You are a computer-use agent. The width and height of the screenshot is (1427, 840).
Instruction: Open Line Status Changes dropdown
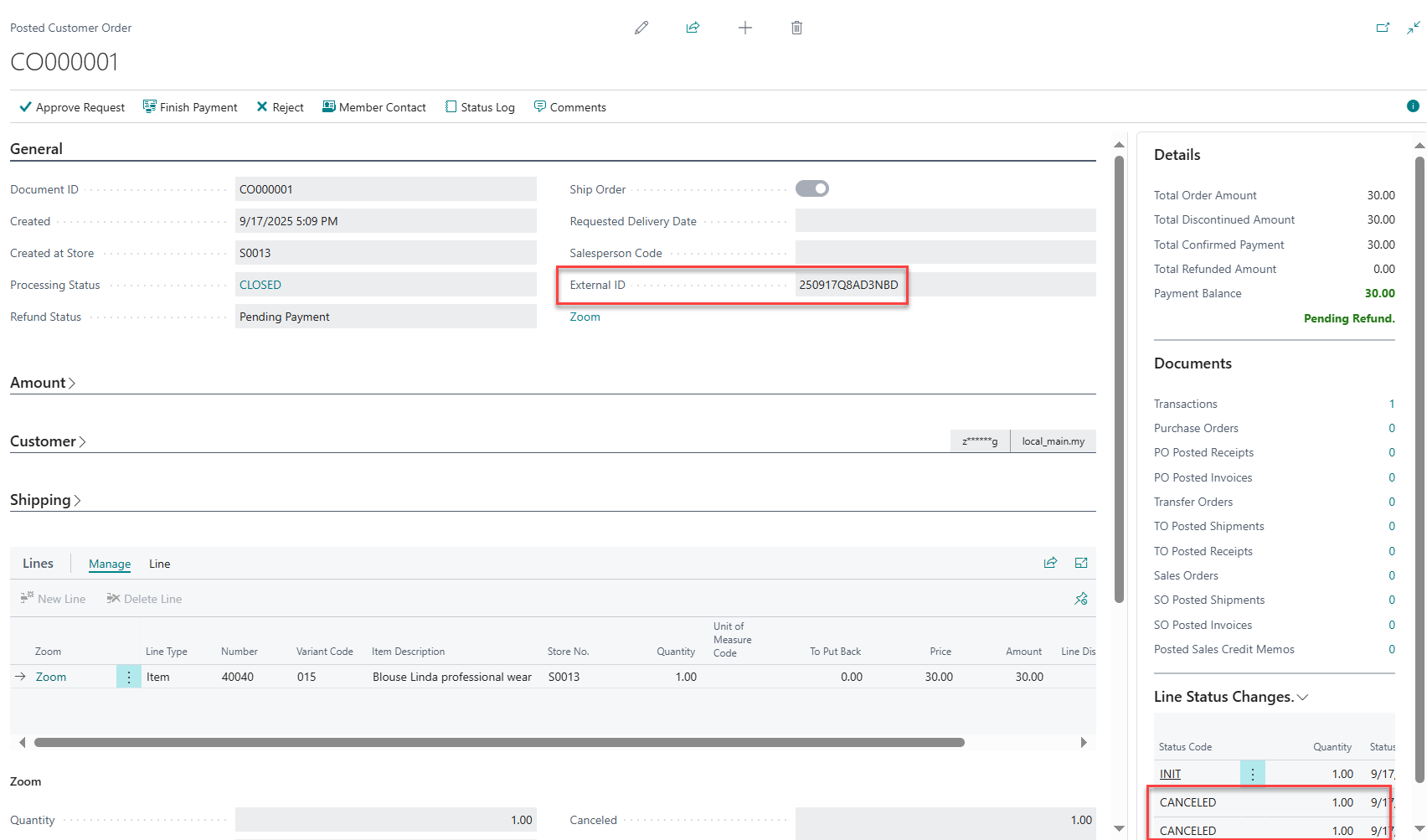1230,697
